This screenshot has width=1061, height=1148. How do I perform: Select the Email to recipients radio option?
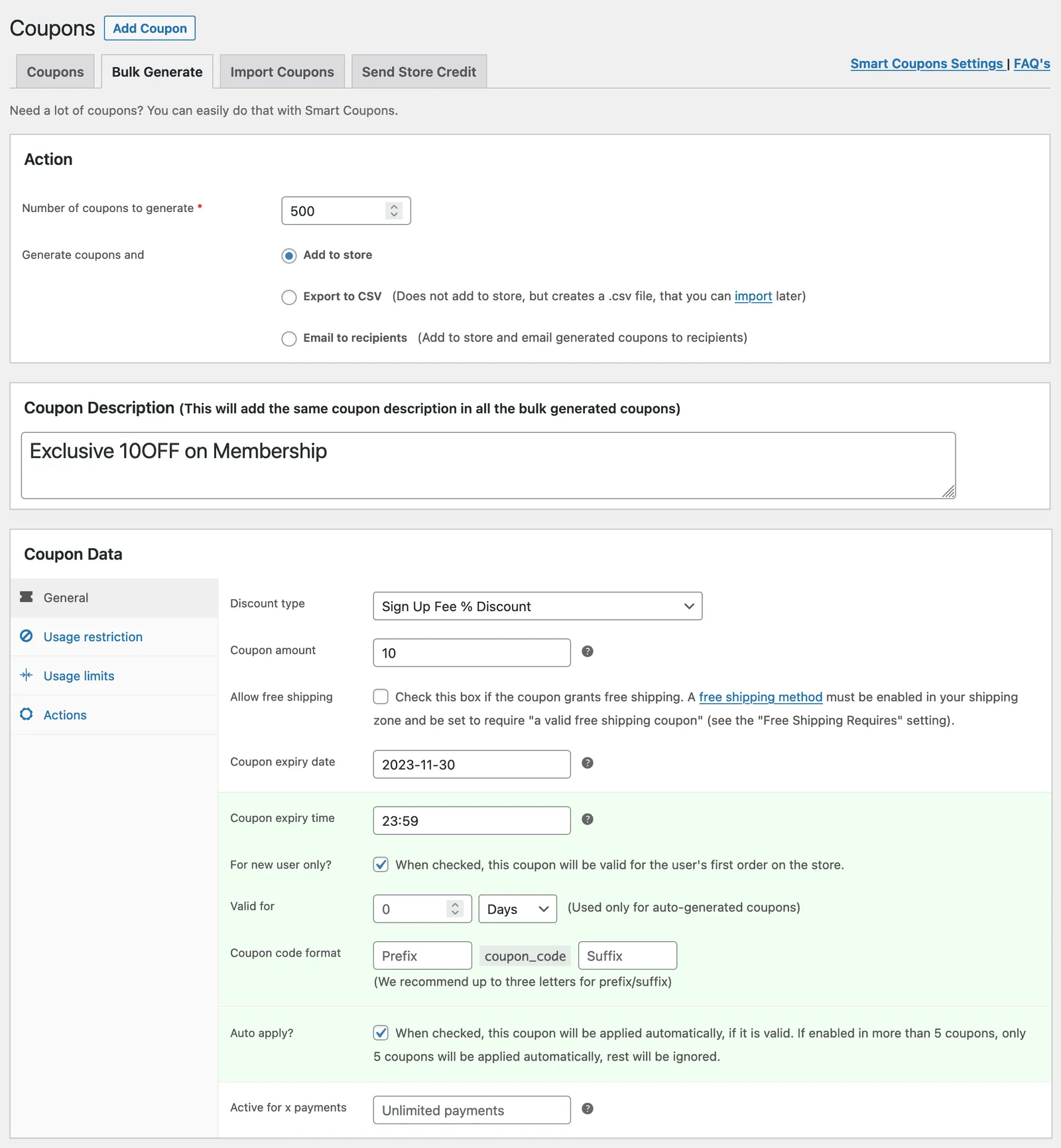289,339
